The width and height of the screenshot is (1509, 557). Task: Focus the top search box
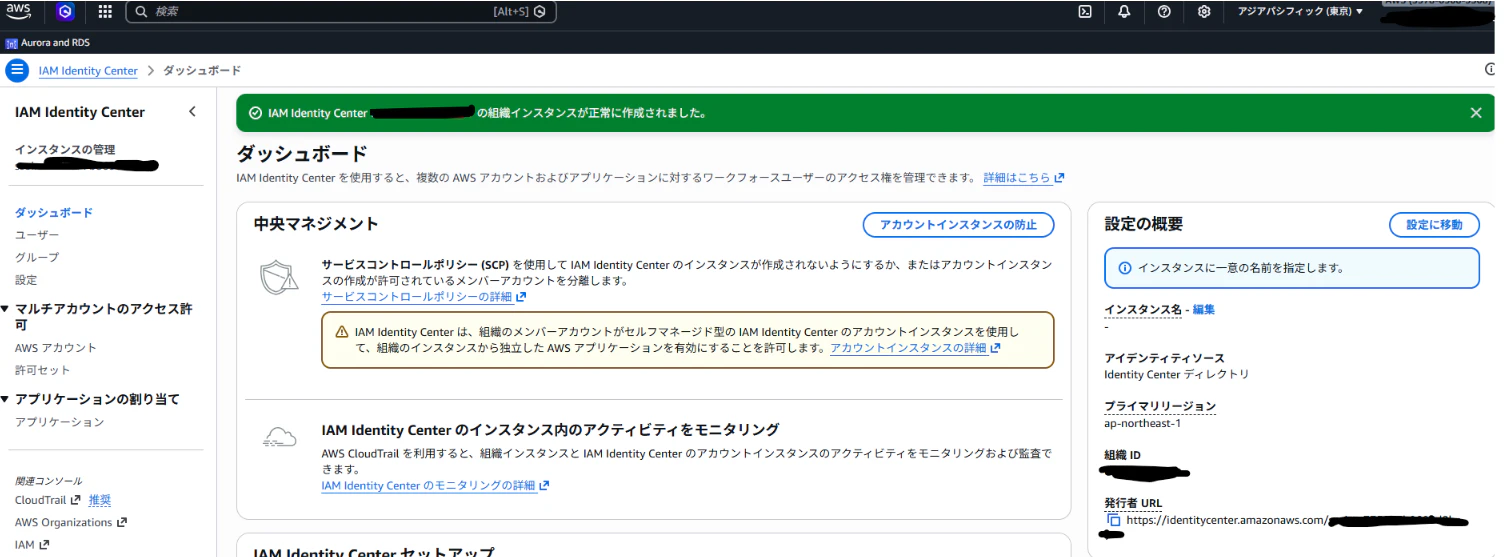pos(341,12)
